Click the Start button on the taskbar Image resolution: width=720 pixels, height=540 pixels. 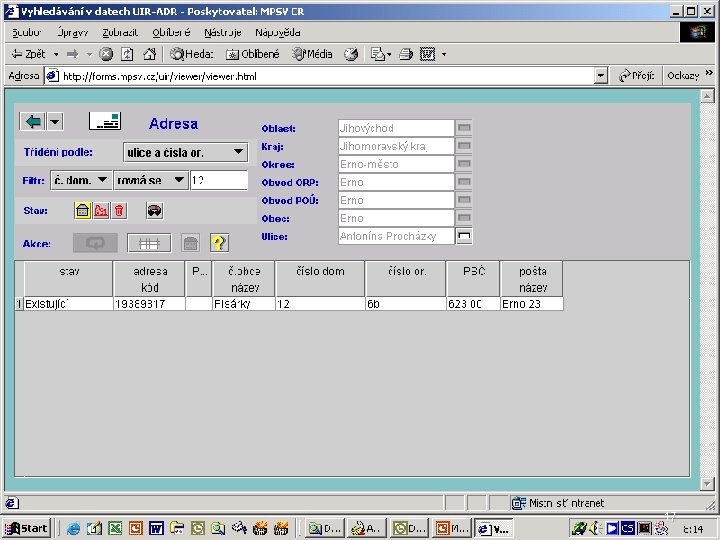(x=27, y=528)
